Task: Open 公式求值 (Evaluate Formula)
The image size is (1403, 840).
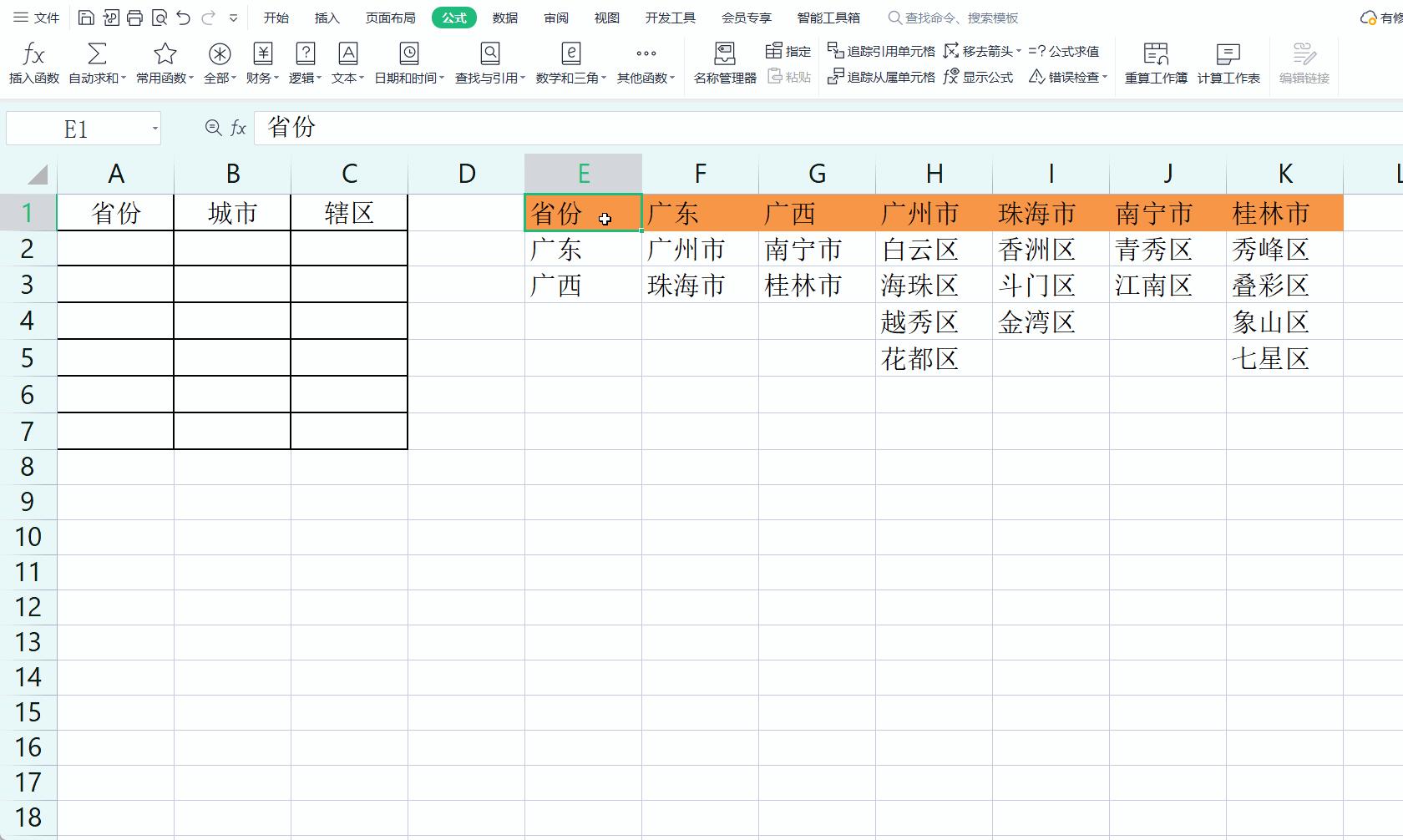Action: 1063,51
